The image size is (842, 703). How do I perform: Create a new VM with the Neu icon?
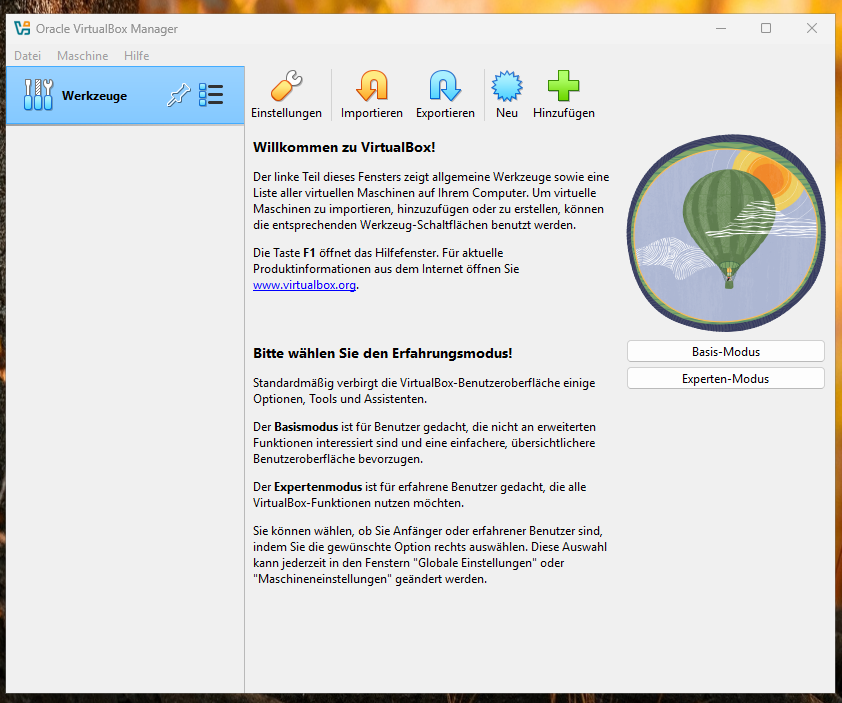click(506, 86)
